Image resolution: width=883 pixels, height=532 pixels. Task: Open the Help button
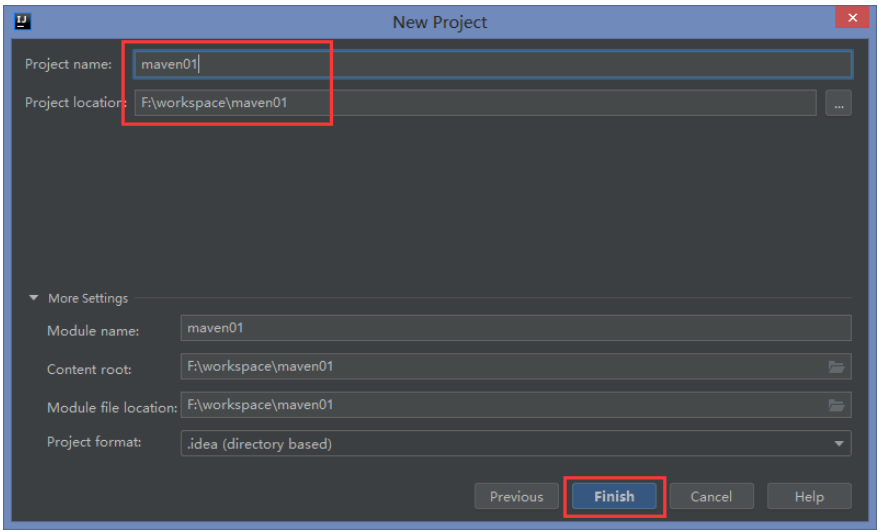(809, 497)
